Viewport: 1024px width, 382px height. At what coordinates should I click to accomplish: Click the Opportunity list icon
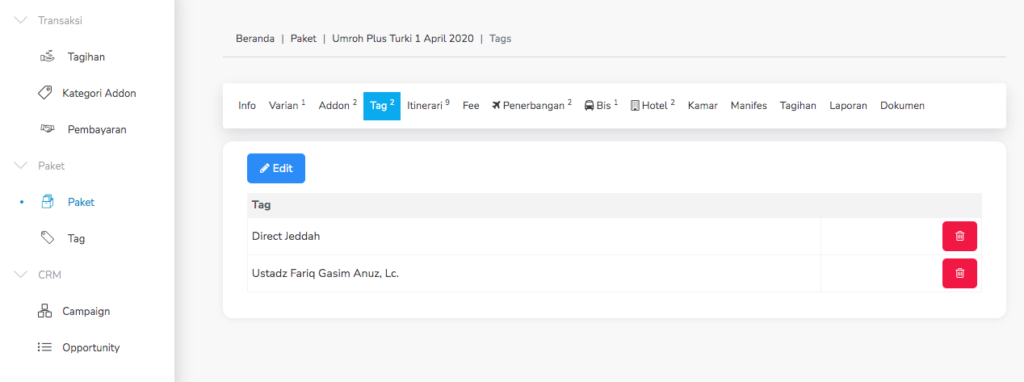coord(44,347)
